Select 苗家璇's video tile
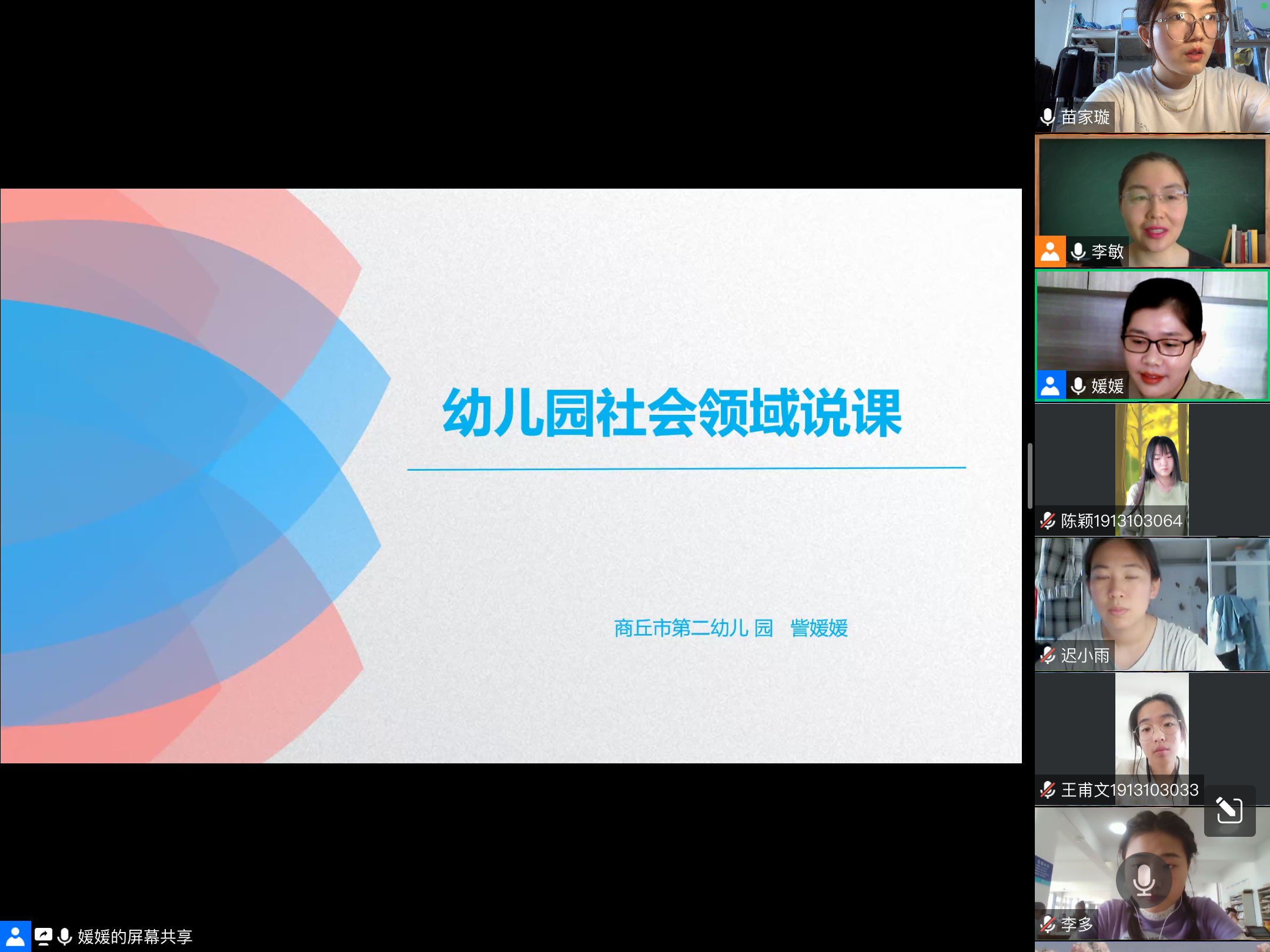Image resolution: width=1270 pixels, height=952 pixels. pos(1152,66)
